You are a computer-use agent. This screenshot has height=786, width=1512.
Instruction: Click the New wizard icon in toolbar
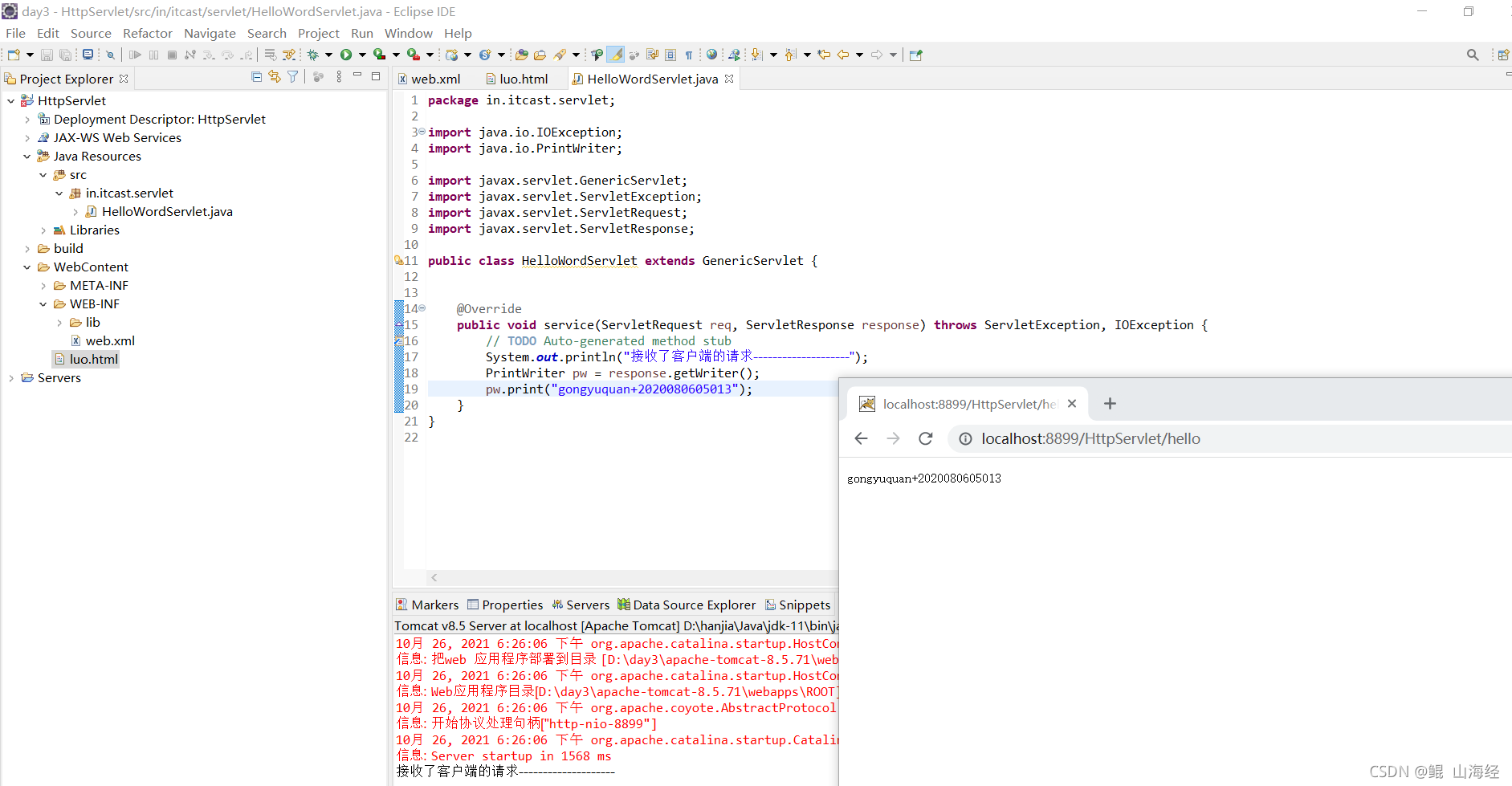click(x=14, y=55)
